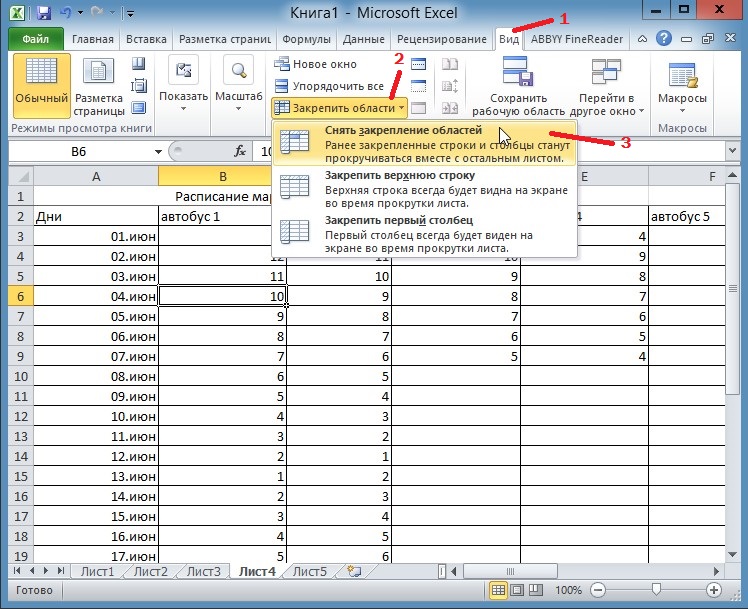Toggle the Page Layout view button in status bar

pos(517,590)
